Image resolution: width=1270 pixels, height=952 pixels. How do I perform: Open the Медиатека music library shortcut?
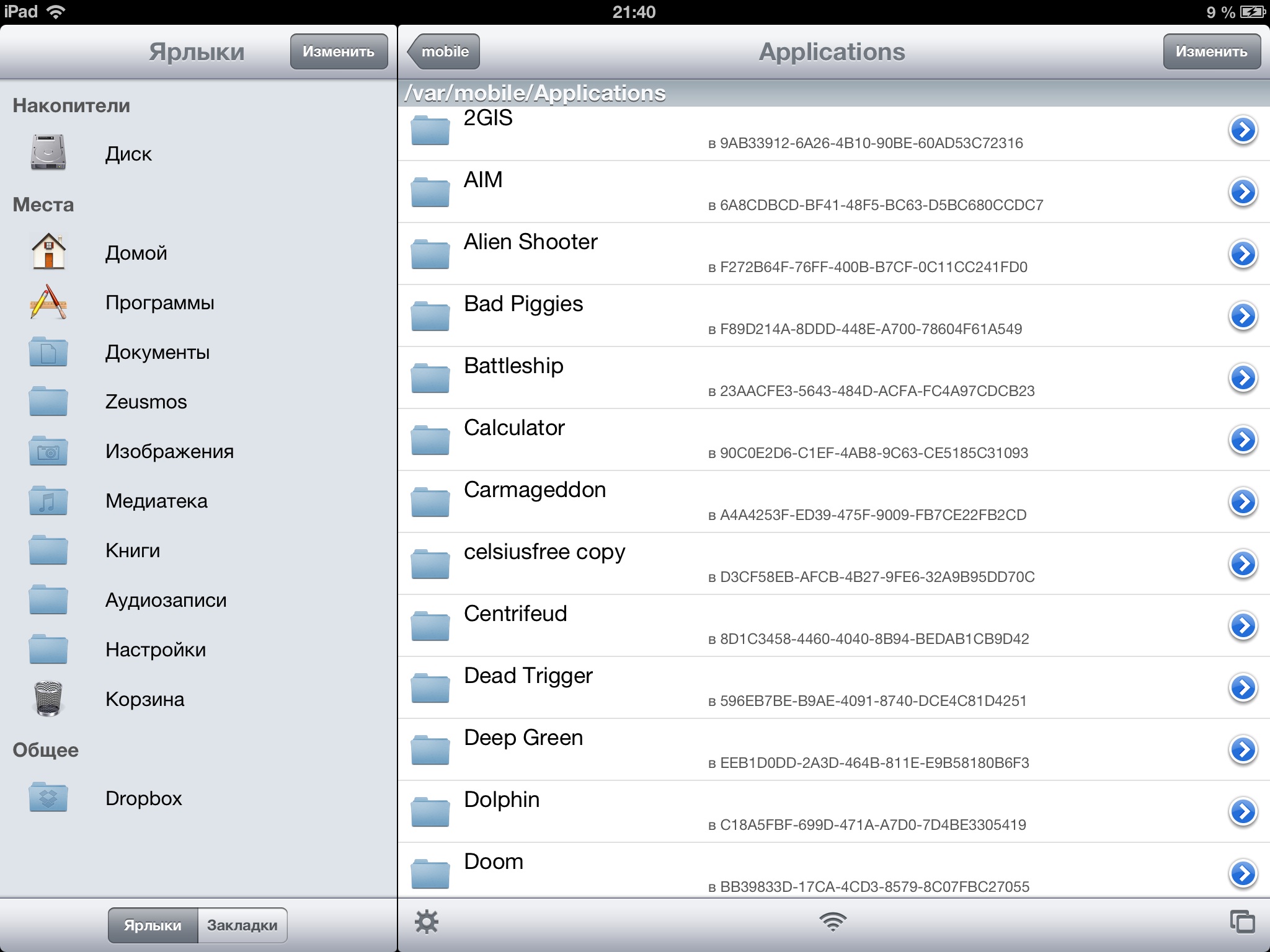(x=198, y=500)
